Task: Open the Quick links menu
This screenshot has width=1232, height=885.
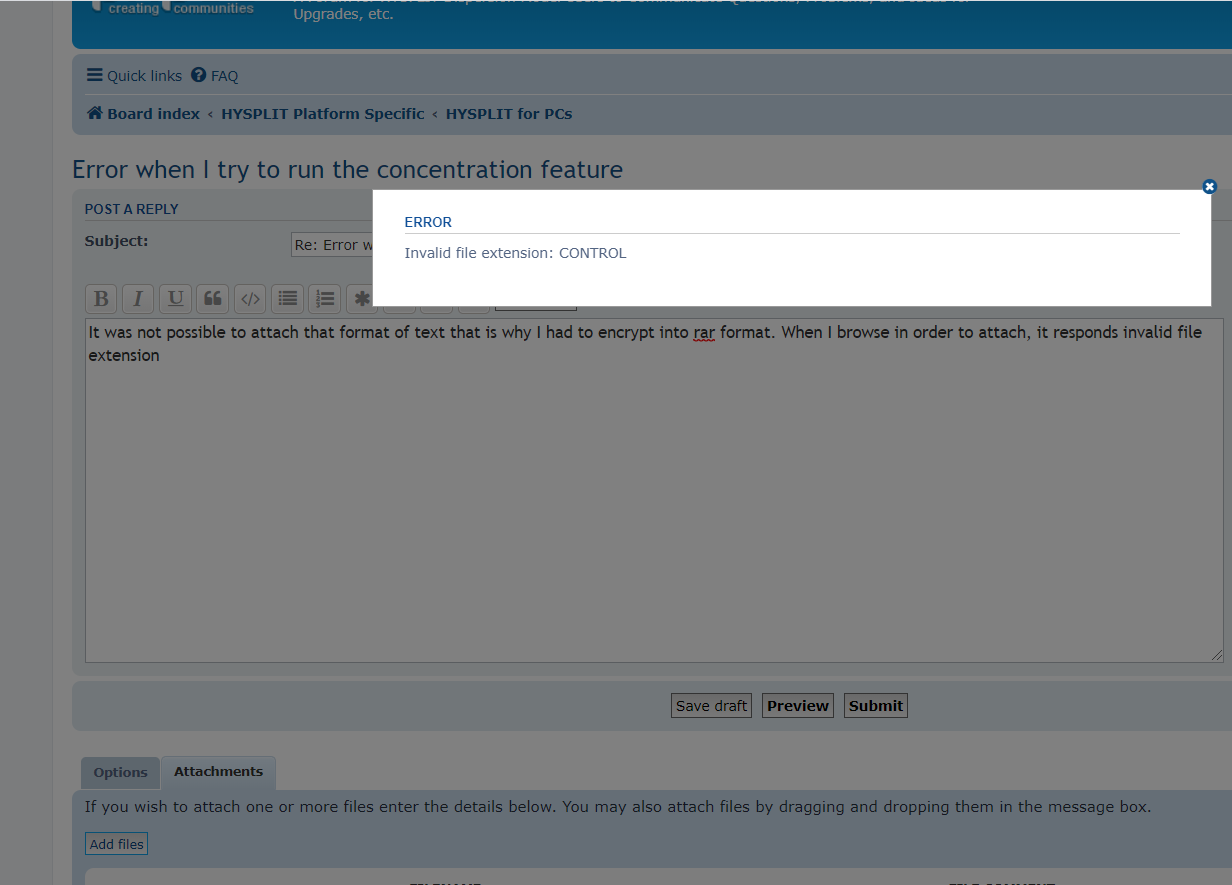Action: click(134, 76)
